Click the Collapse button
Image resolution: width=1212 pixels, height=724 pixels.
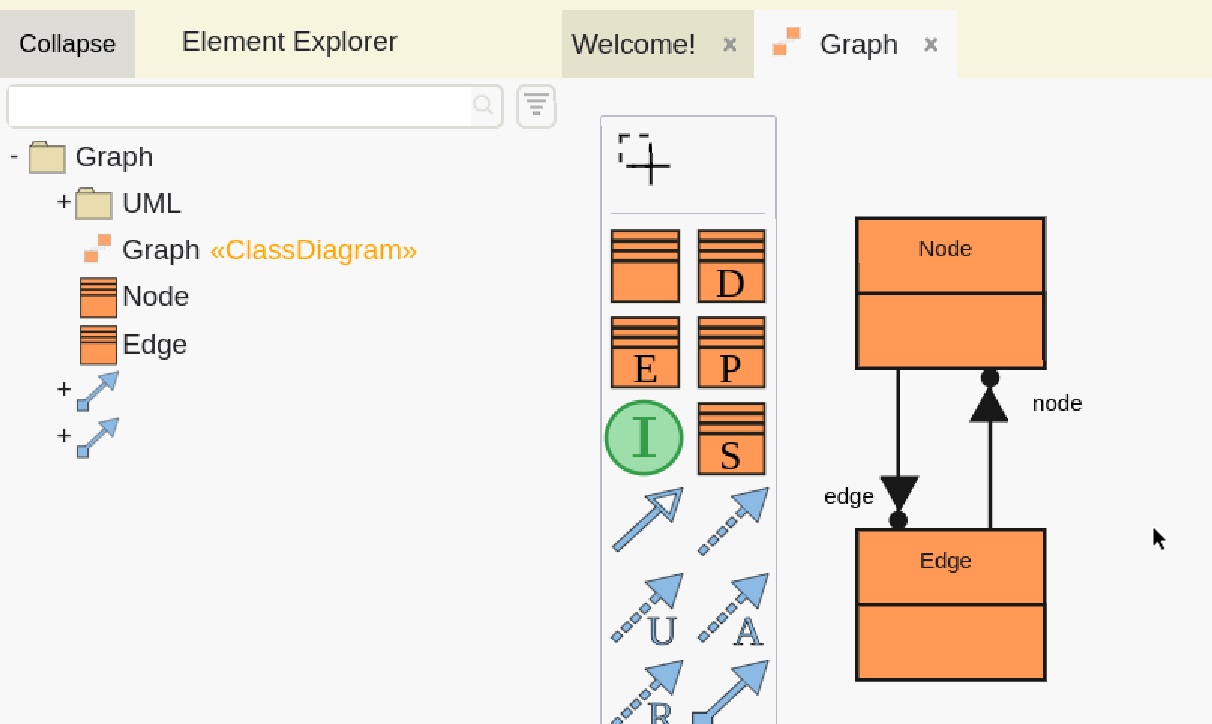click(x=67, y=44)
